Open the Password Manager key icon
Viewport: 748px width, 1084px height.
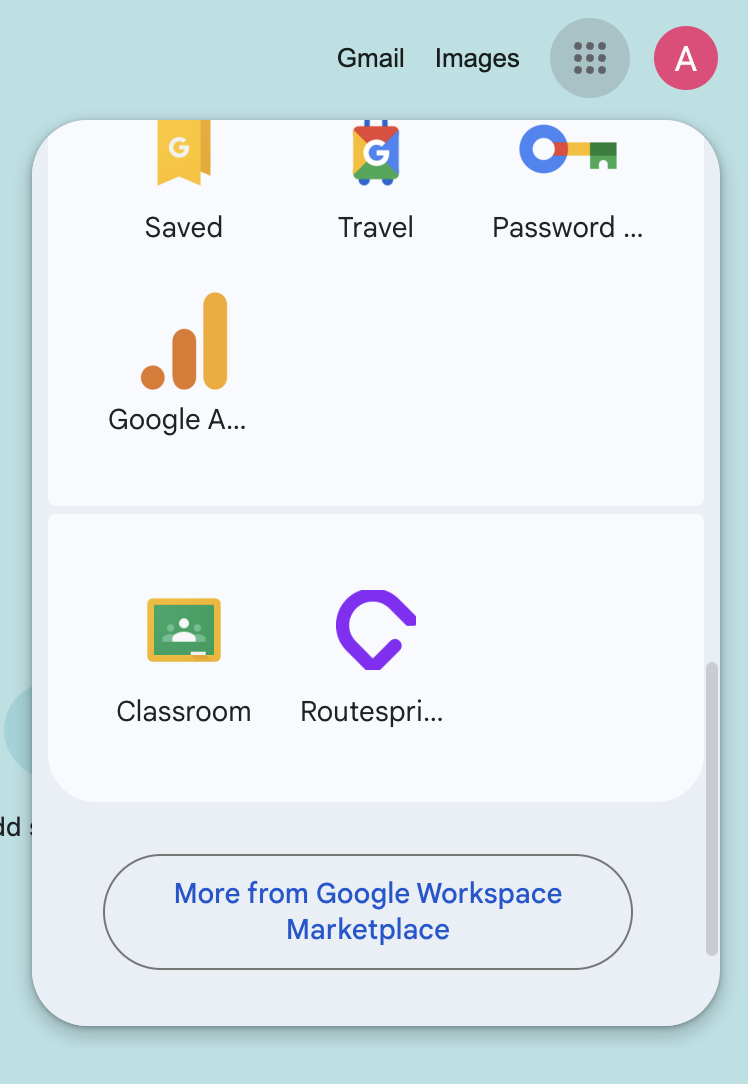[568, 149]
